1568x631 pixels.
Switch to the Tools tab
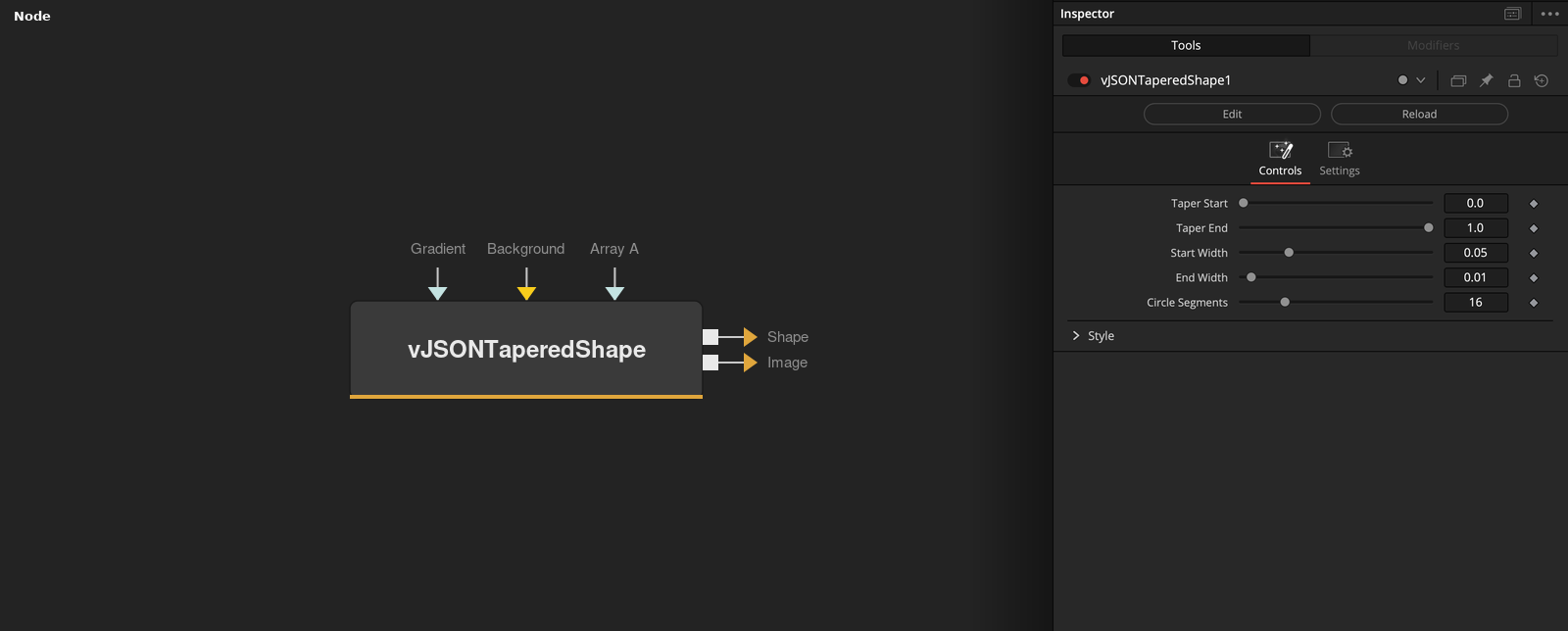coord(1186,45)
